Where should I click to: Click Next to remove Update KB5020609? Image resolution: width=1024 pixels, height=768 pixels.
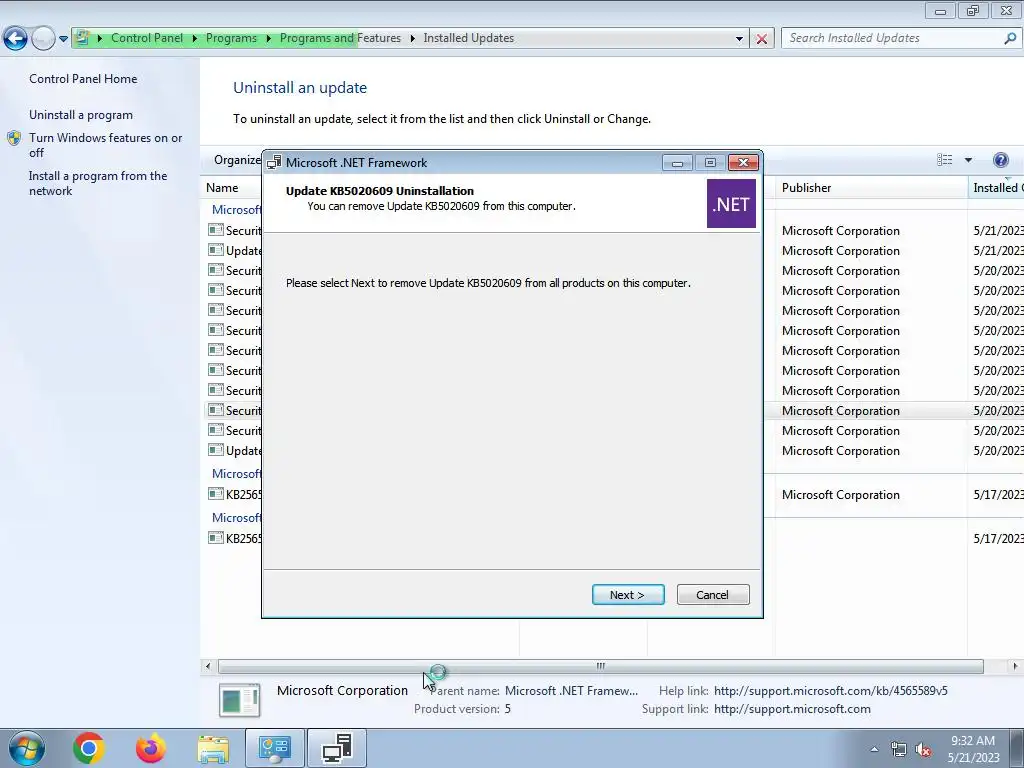pyautogui.click(x=628, y=594)
